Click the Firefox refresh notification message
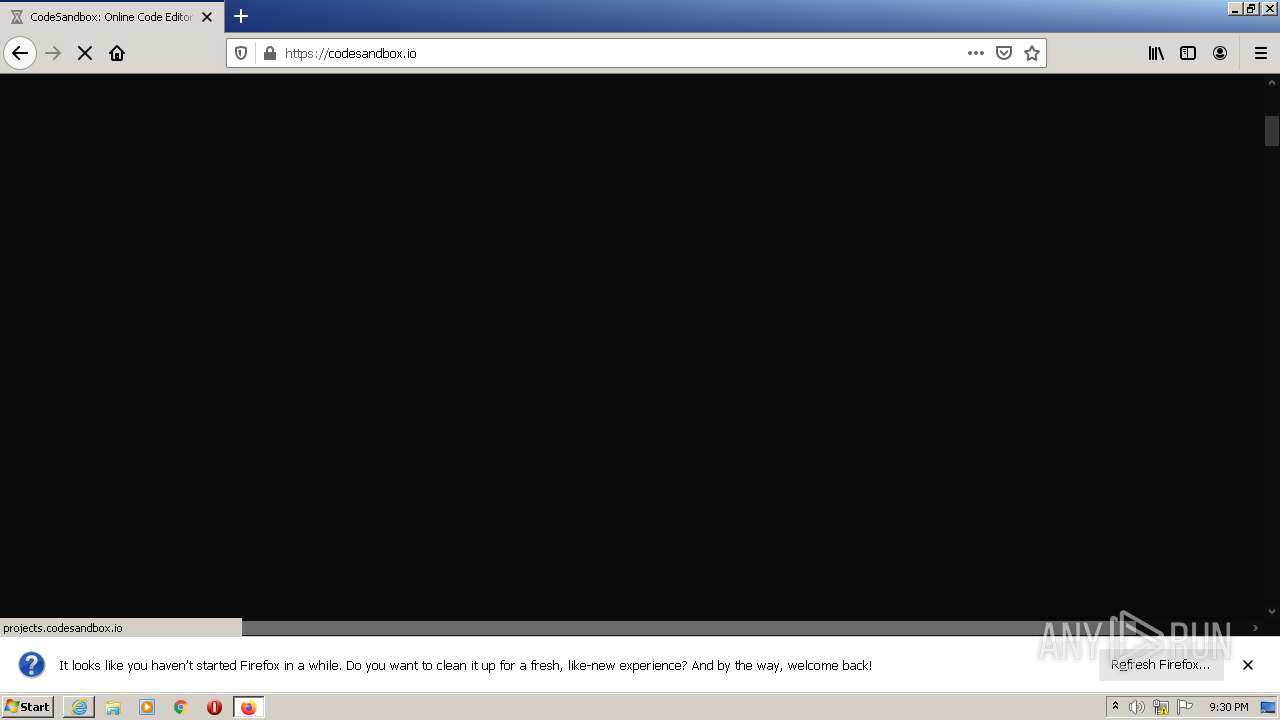 coord(465,665)
